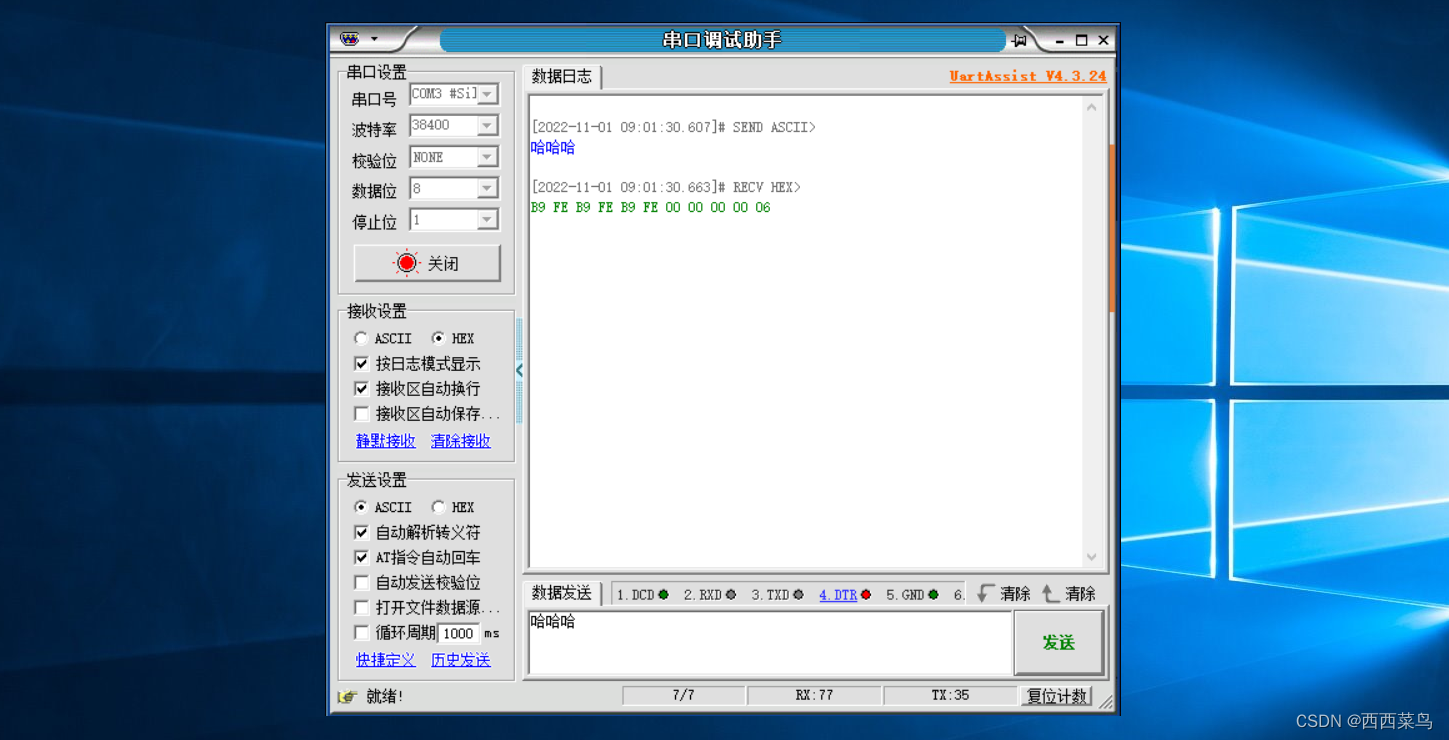This screenshot has height=740, width=1449.
Task: Click the red port status icon on 关闭 button
Action: (406, 263)
